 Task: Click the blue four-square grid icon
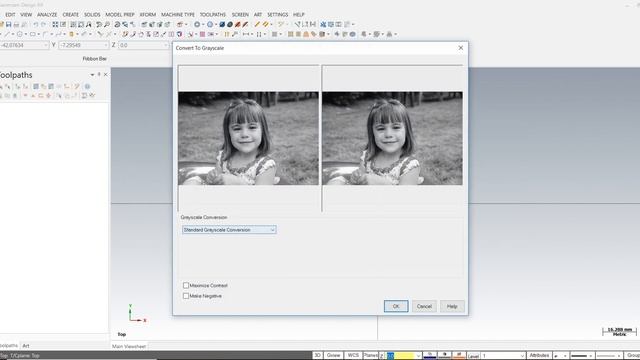[323, 24]
